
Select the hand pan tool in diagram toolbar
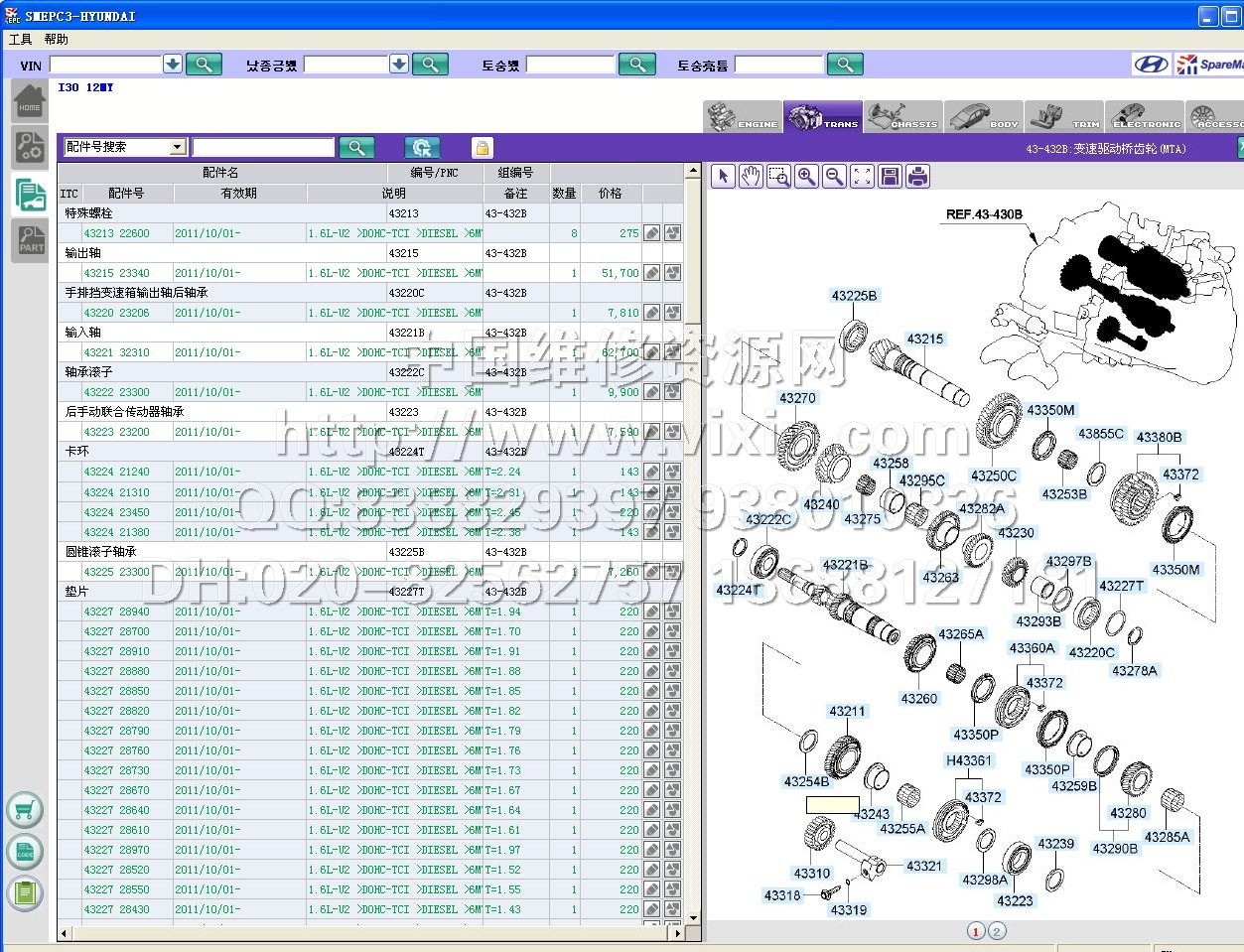pyautogui.click(x=751, y=177)
